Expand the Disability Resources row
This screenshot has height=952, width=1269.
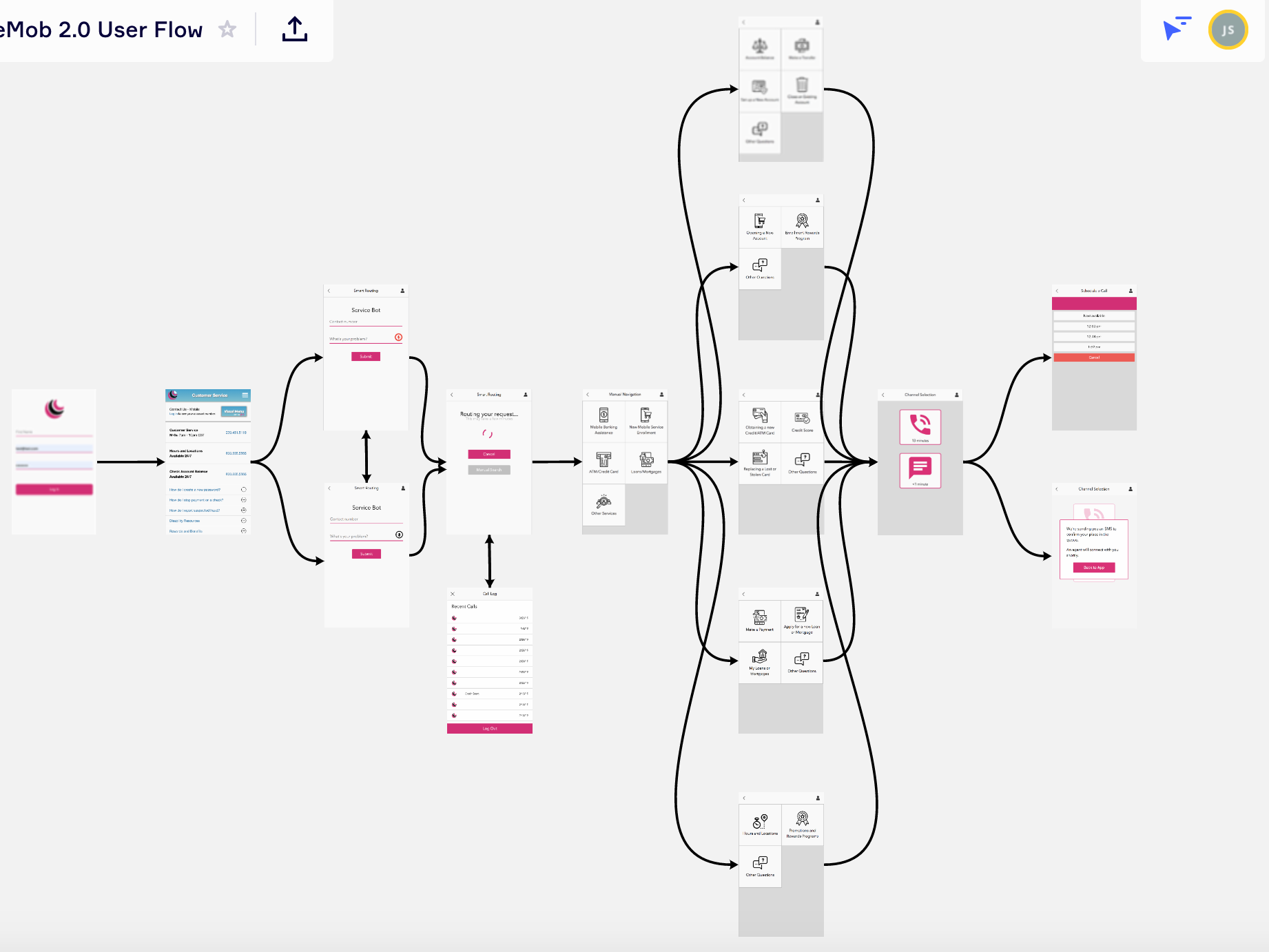[243, 521]
